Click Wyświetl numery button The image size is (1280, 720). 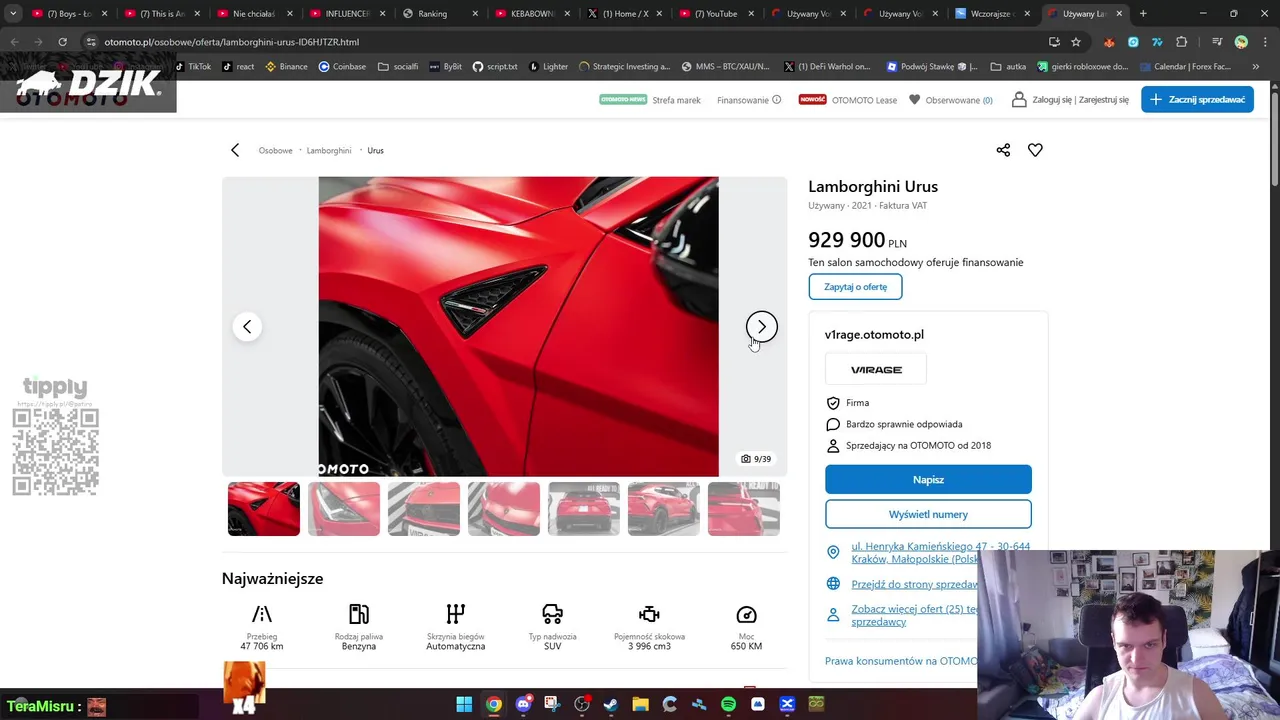pyautogui.click(x=928, y=514)
